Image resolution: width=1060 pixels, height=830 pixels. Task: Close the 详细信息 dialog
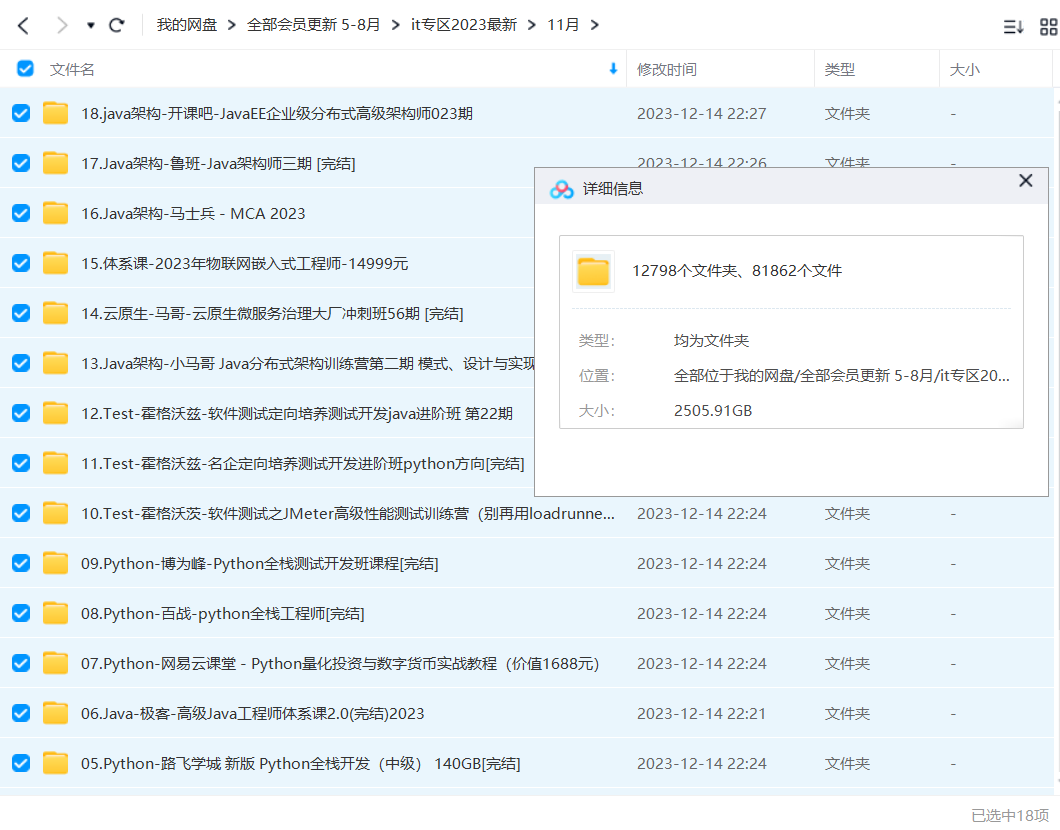1025,181
